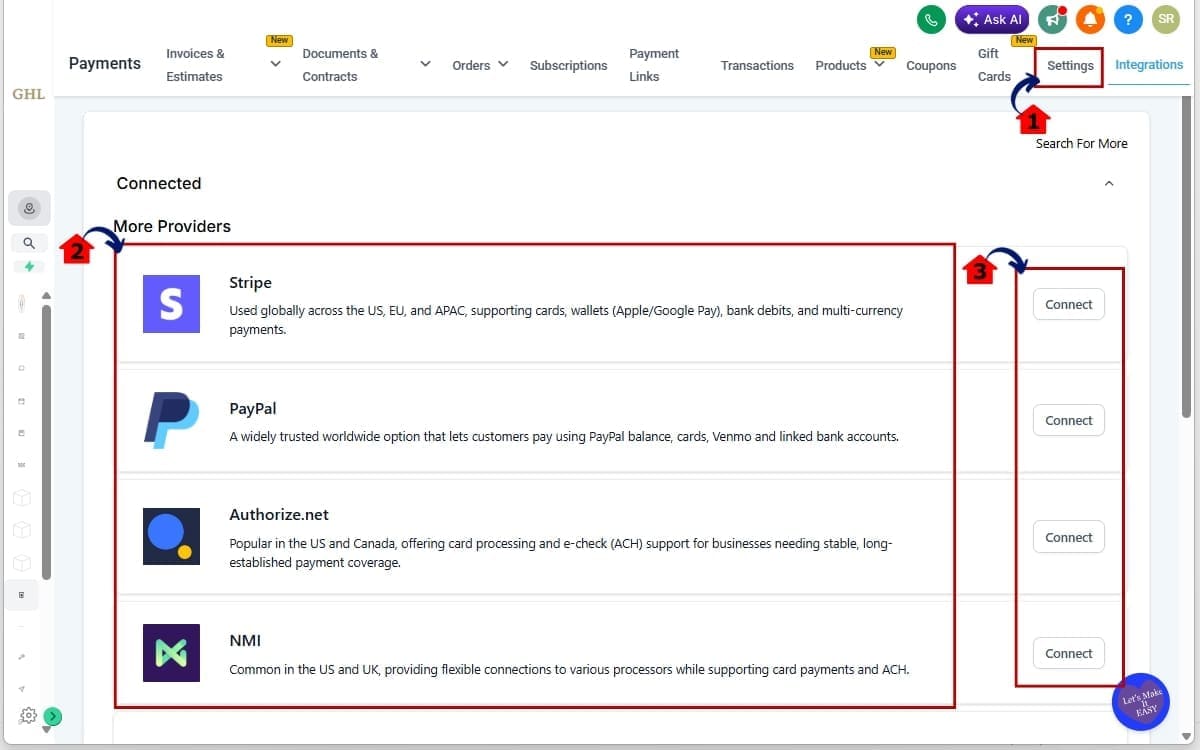This screenshot has width=1200, height=750.
Task: Click the Ask AI button
Action: 992,19
